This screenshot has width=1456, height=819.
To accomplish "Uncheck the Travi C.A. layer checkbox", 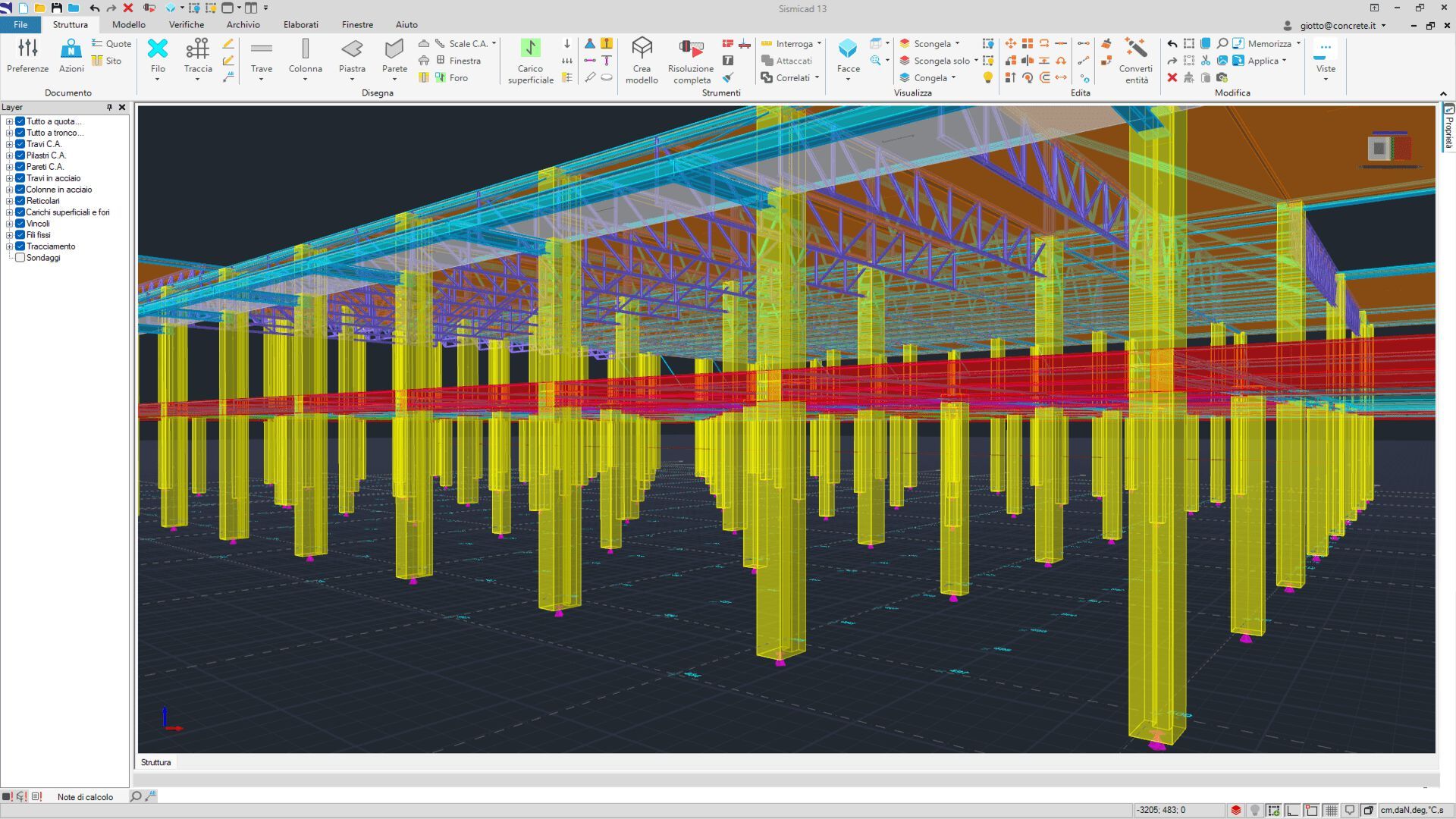I will click(x=20, y=144).
